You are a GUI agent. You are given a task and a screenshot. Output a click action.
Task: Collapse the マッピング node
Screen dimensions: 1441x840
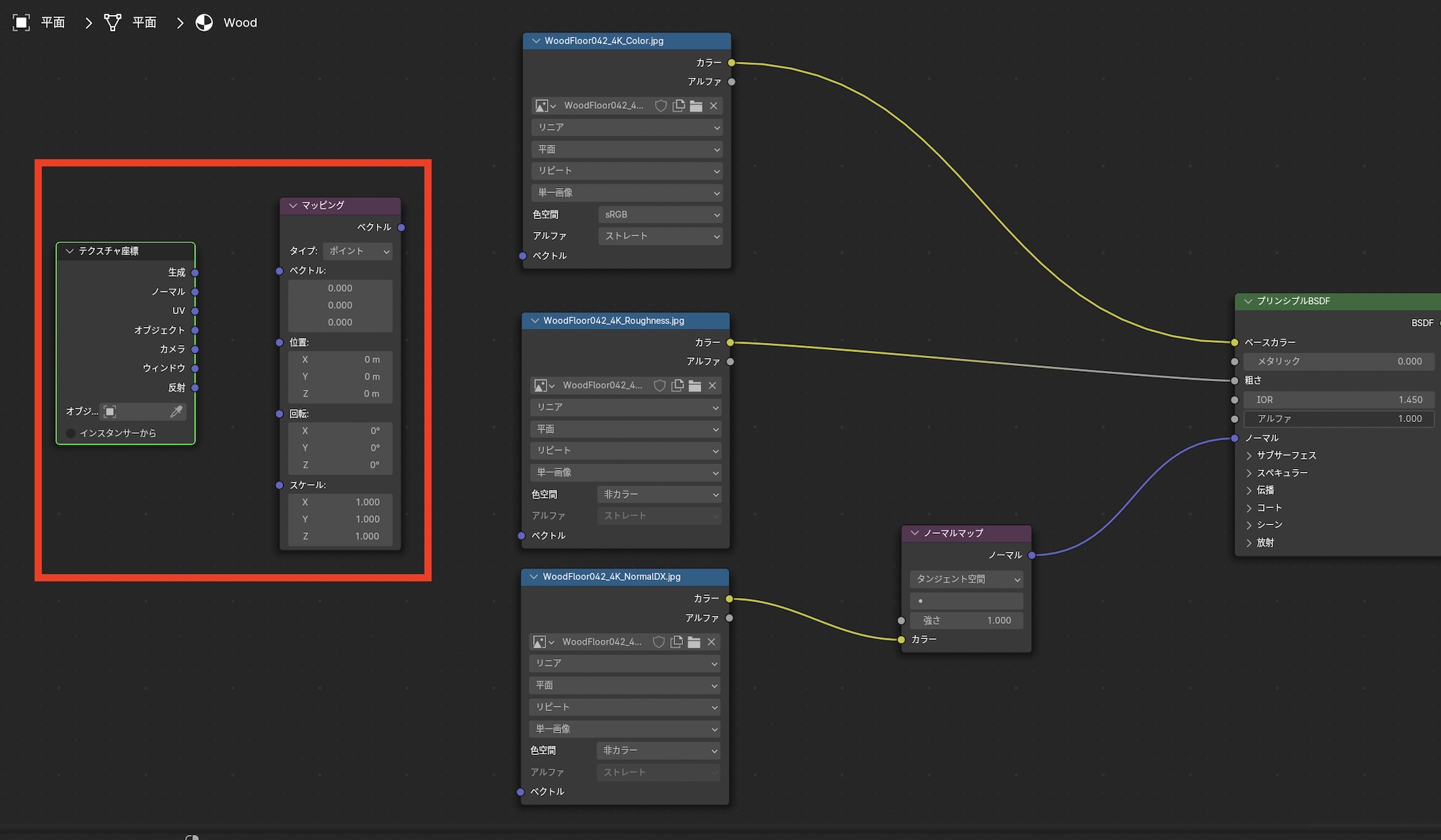(293, 205)
